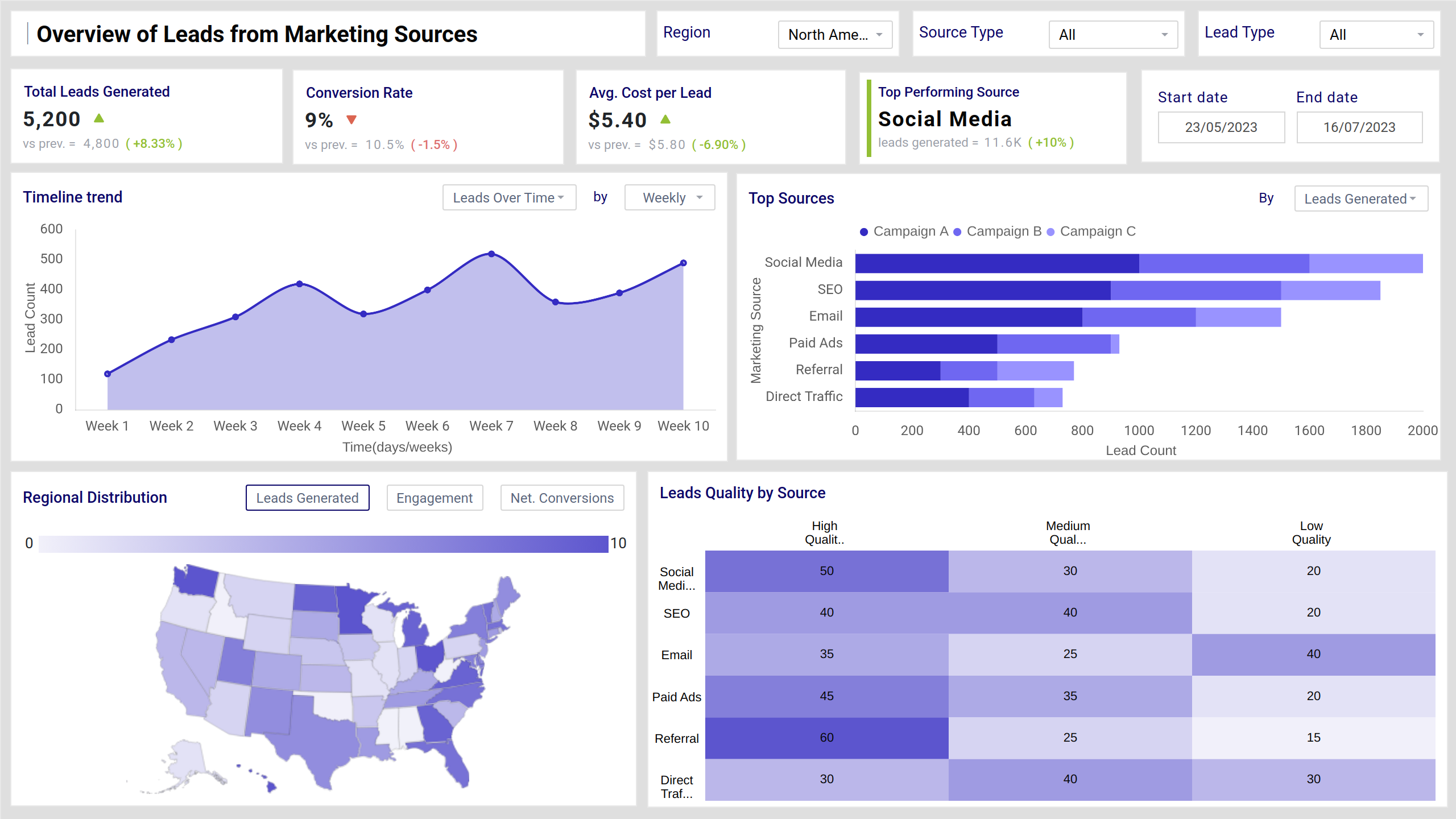Click the Low Quality column header

(x=1312, y=533)
